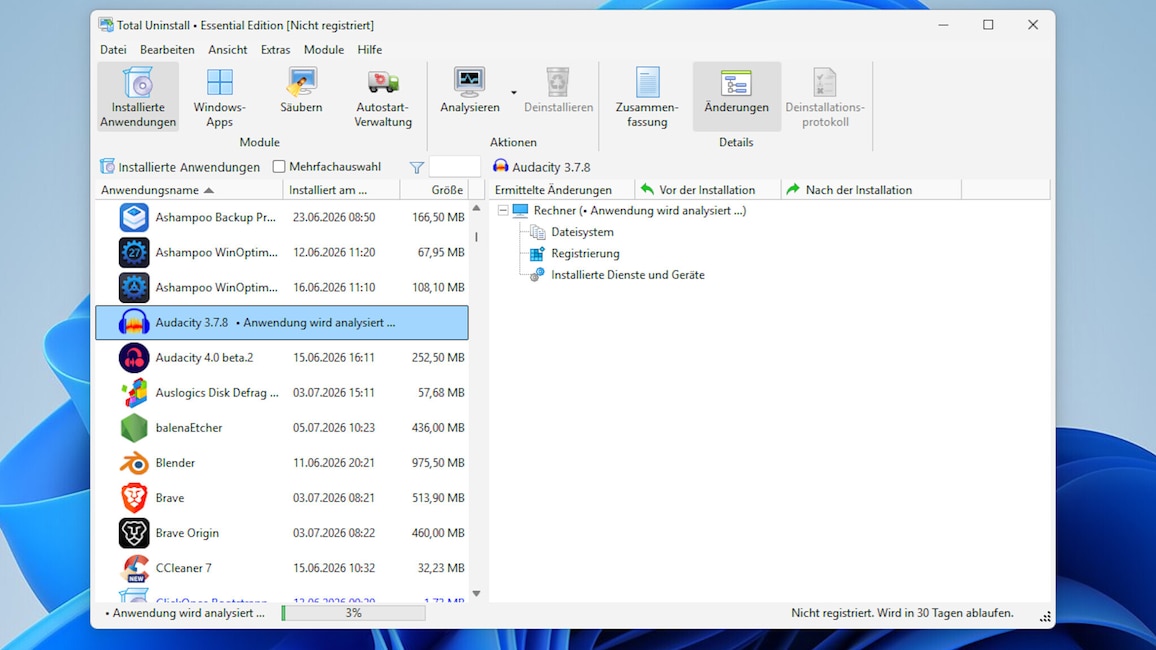Sort by Installiert am column header
This screenshot has height=650, width=1156.
click(341, 190)
